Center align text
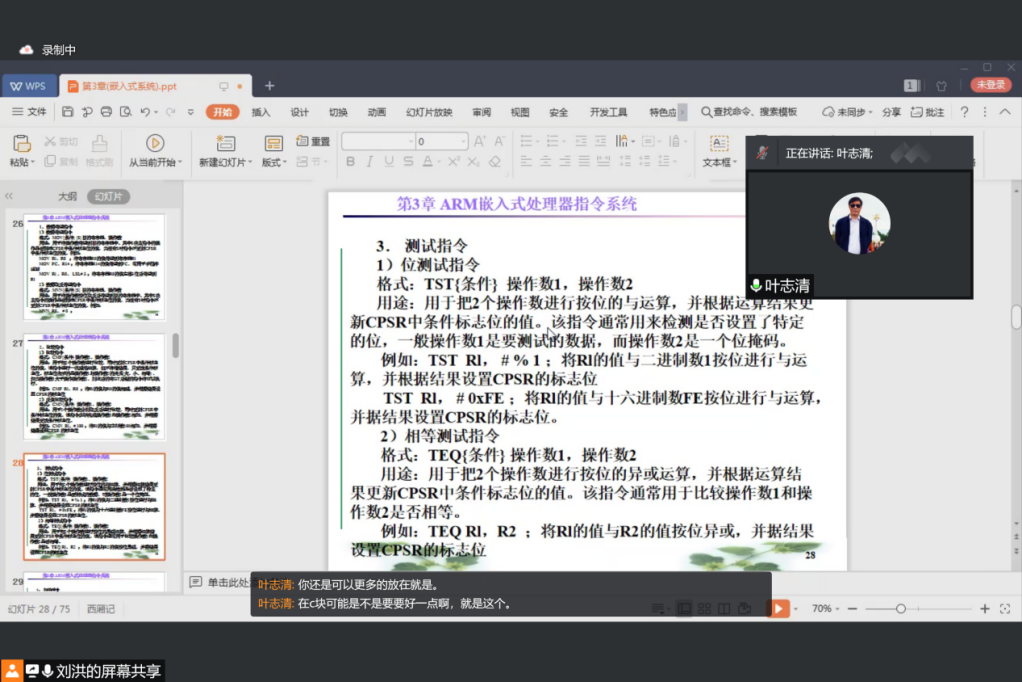 (x=546, y=161)
